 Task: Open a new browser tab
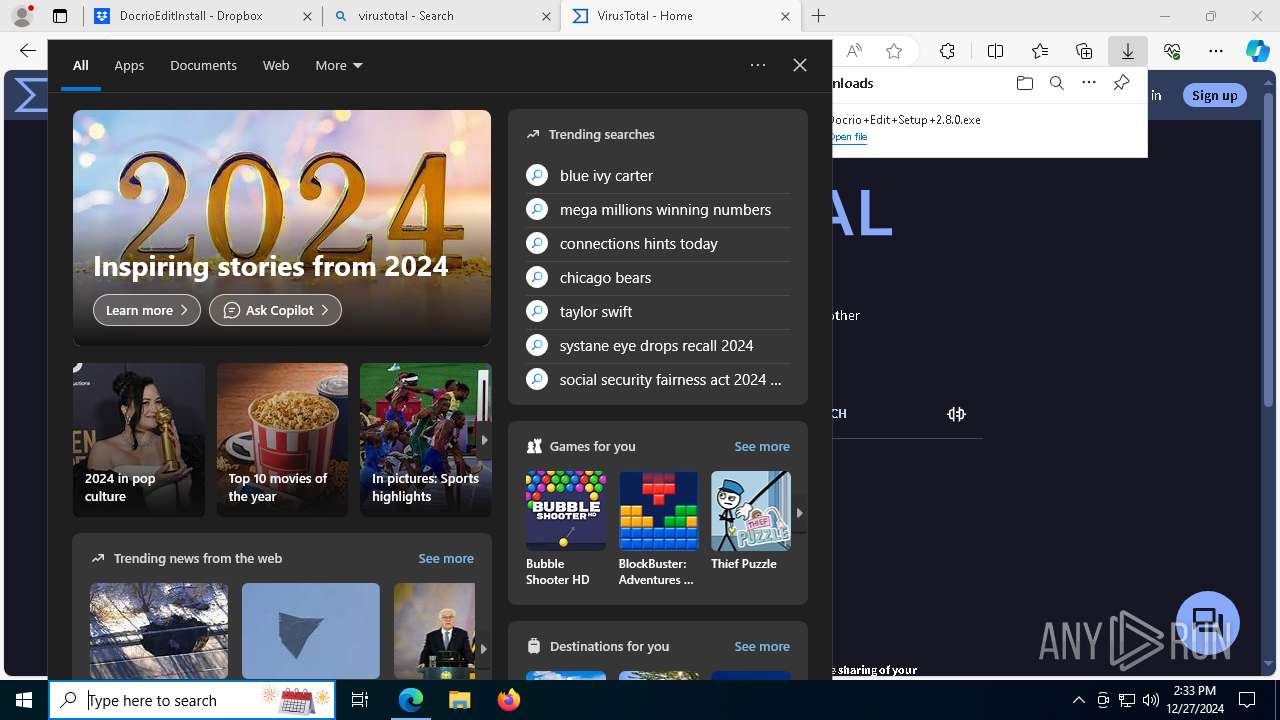(x=819, y=16)
